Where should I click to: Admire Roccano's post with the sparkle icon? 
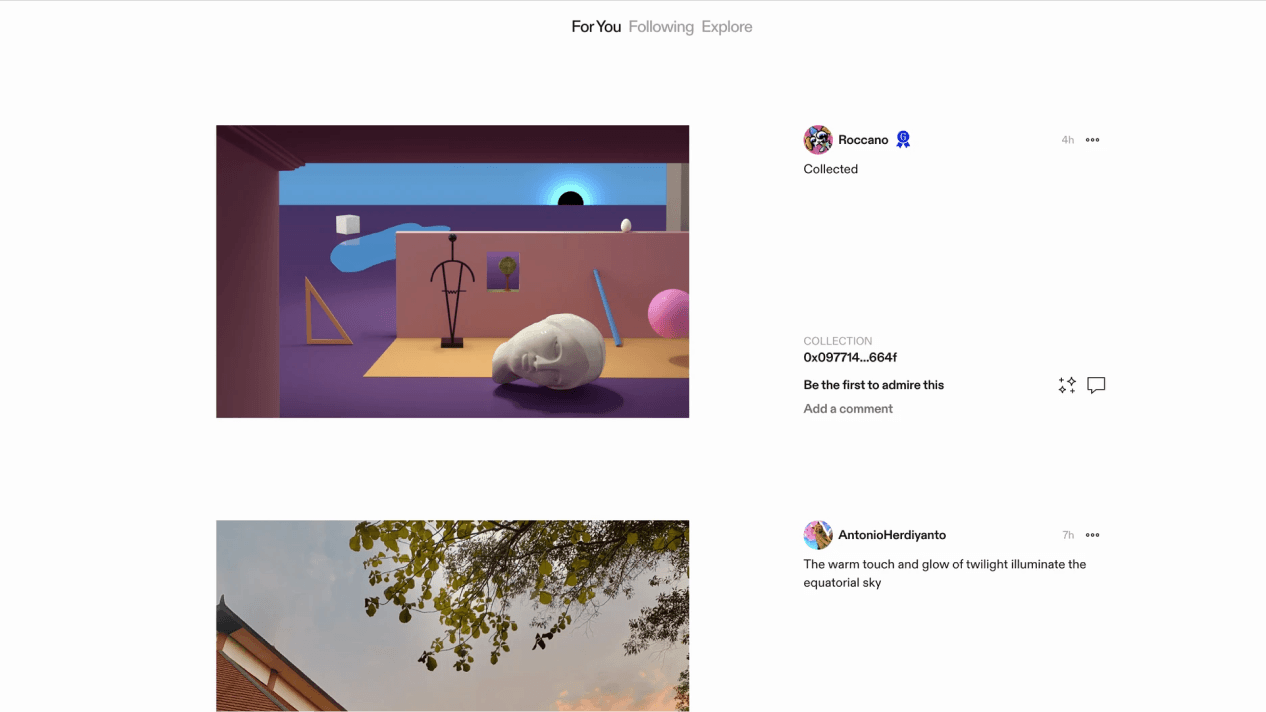1067,385
